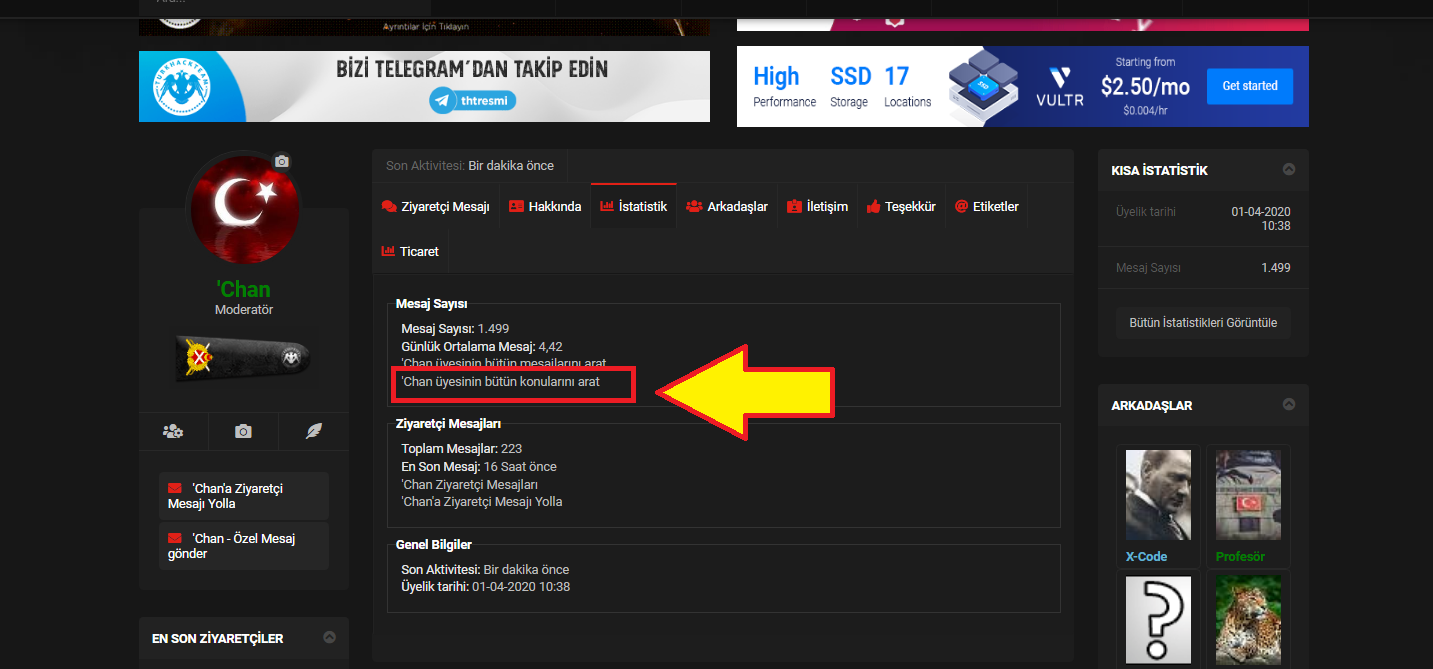Open the İletişim tab
Image resolution: width=1433 pixels, height=669 pixels.
817,206
